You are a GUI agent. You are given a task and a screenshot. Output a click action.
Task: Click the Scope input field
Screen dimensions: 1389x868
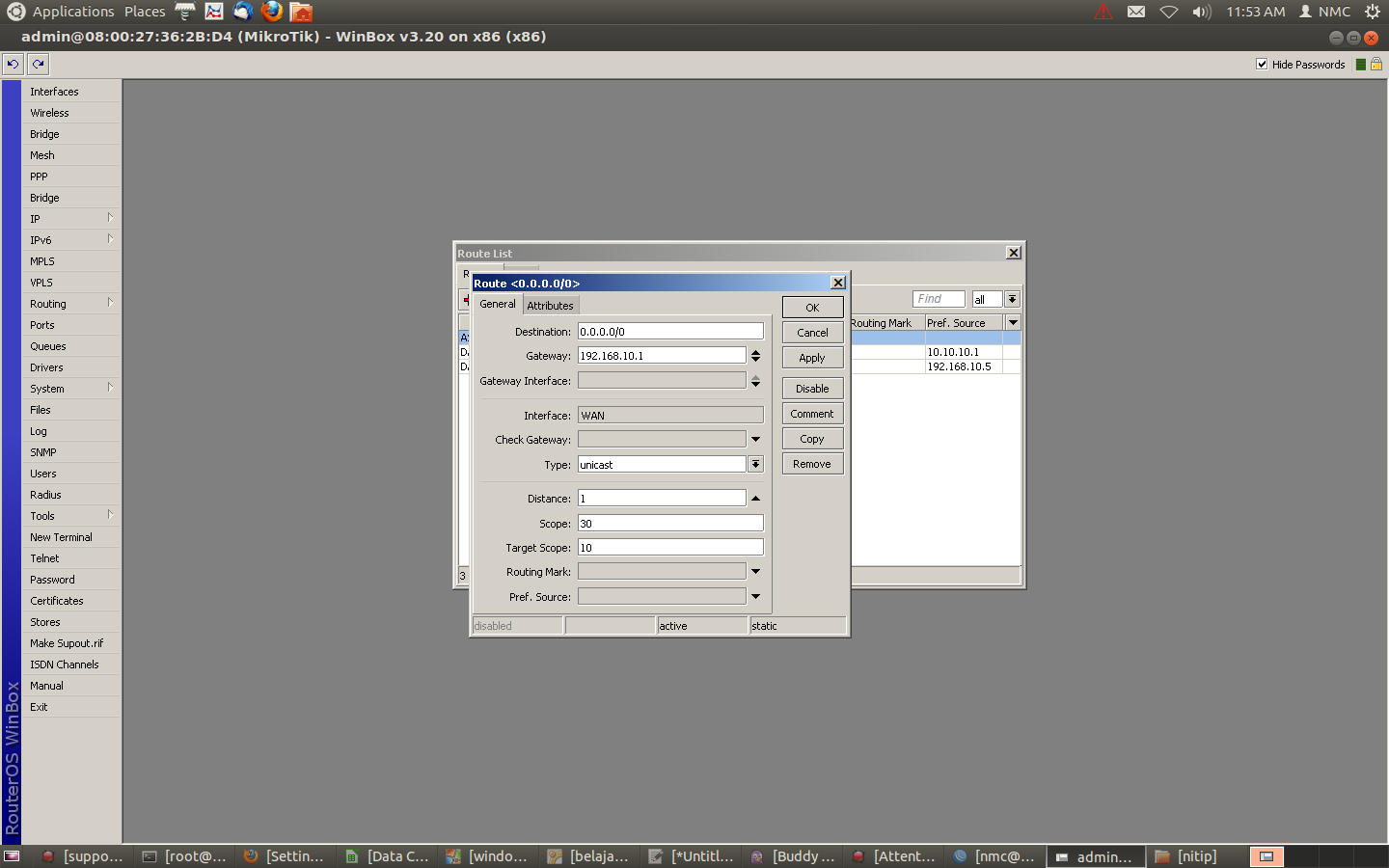coord(670,524)
